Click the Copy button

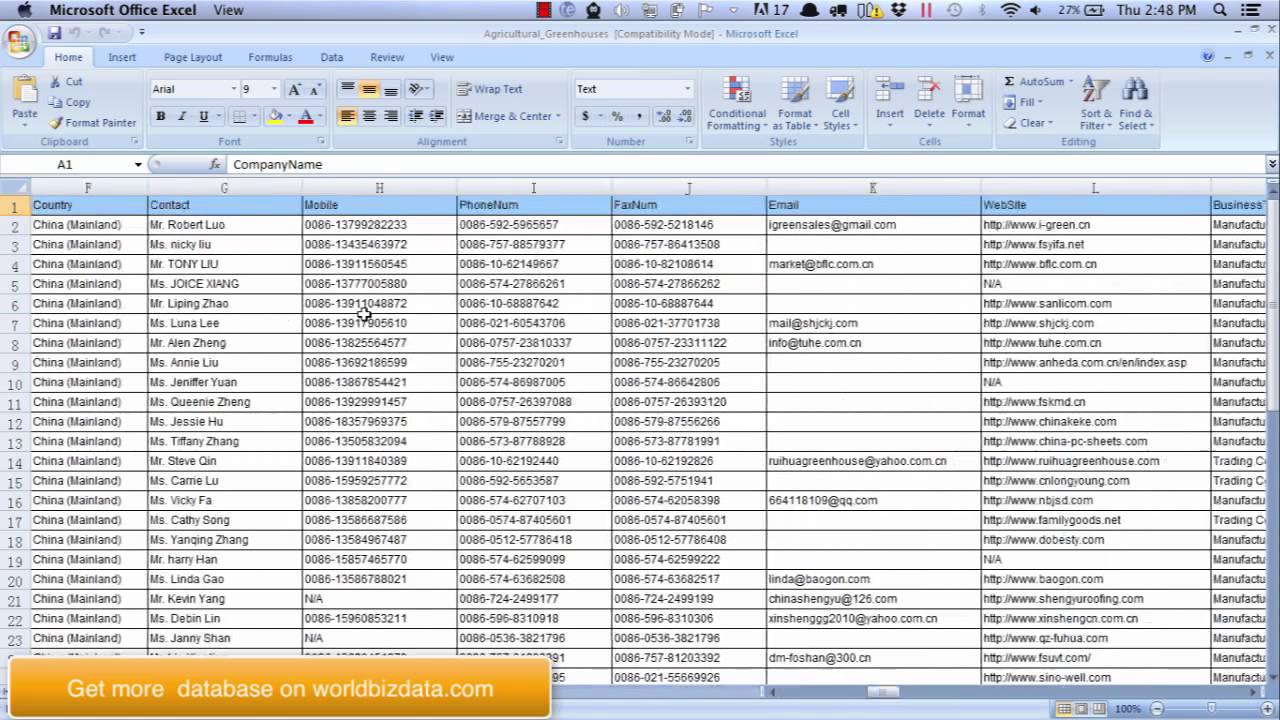pyautogui.click(x=69, y=102)
